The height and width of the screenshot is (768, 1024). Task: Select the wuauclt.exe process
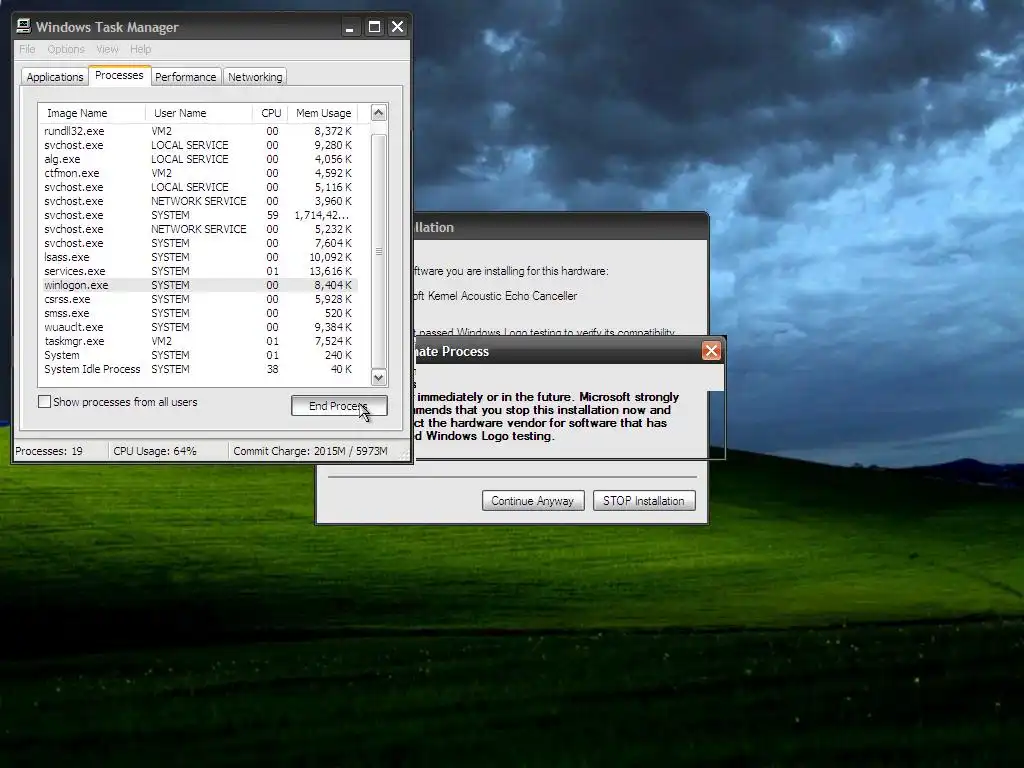click(199, 327)
